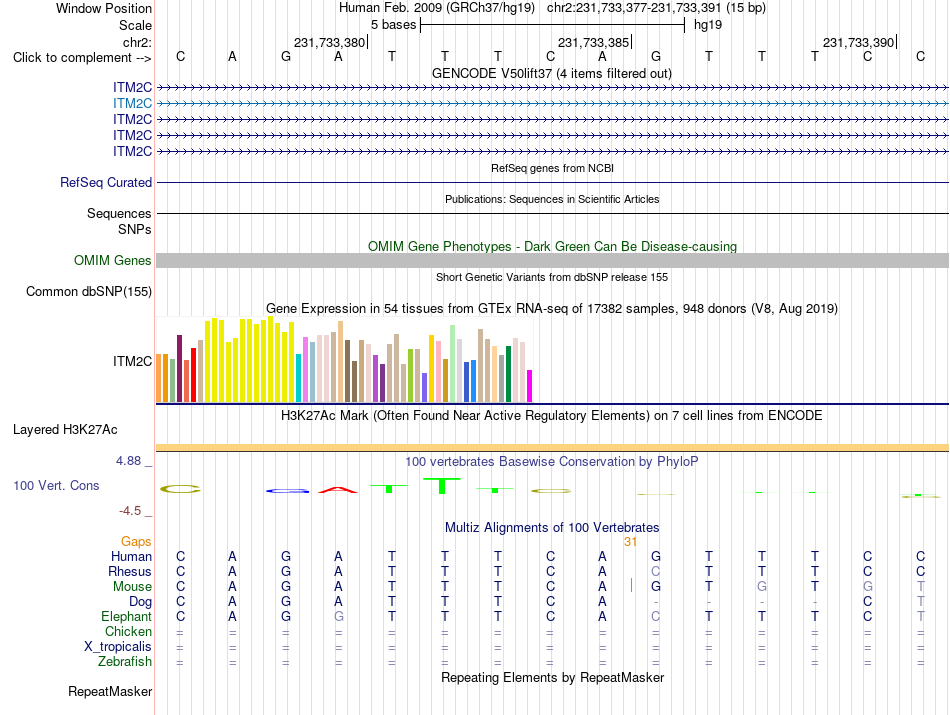Click the 4.88 PhyloP upper value

(128, 461)
